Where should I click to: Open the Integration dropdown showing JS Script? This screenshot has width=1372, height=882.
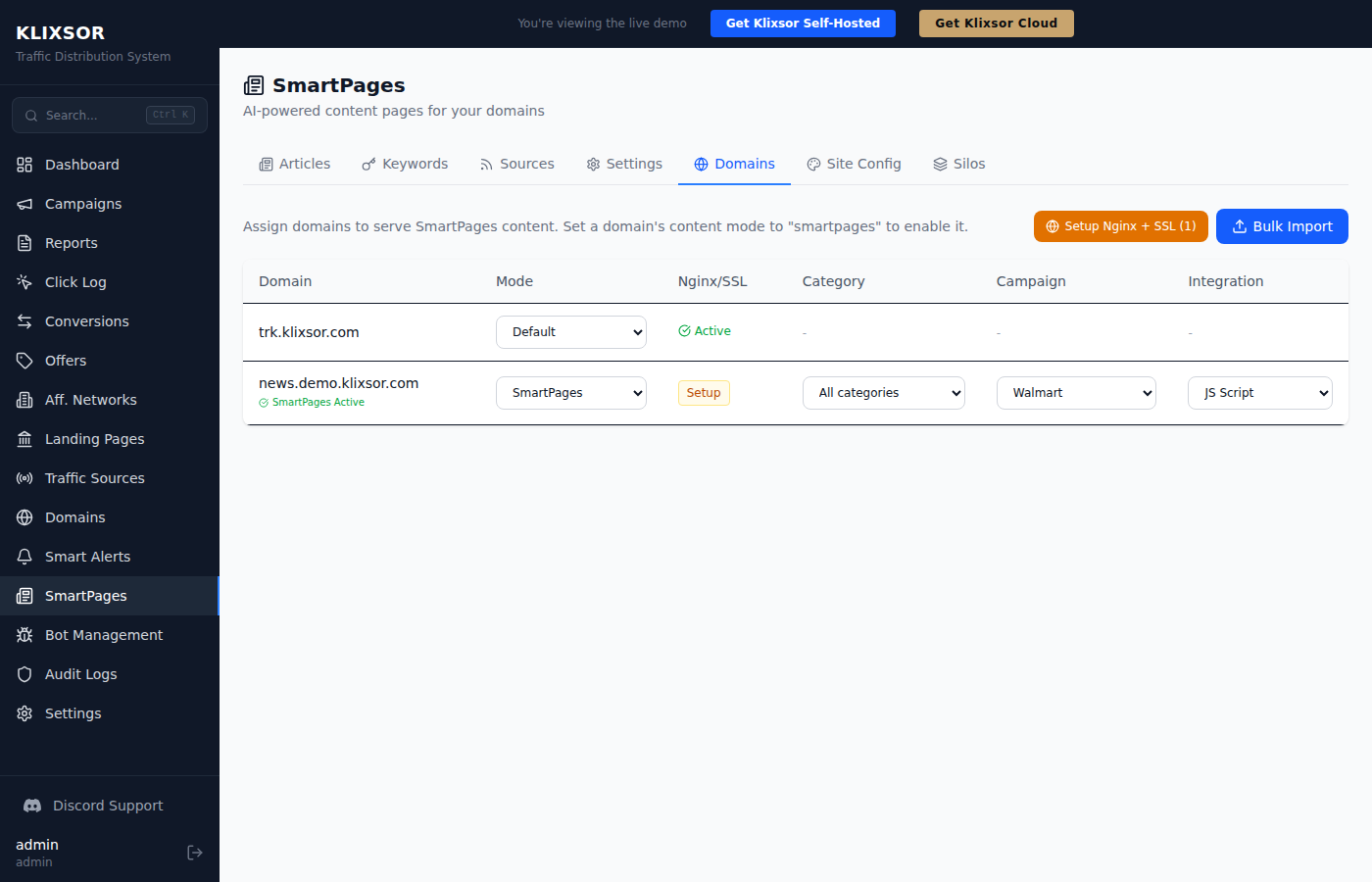[x=1259, y=392]
